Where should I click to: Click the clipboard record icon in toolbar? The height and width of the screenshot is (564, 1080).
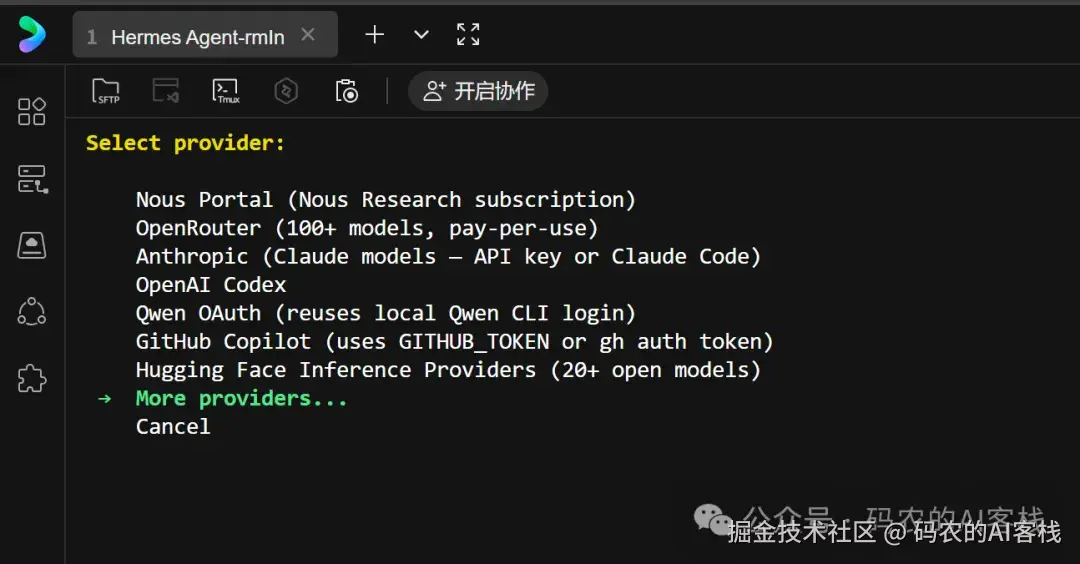tap(346, 92)
